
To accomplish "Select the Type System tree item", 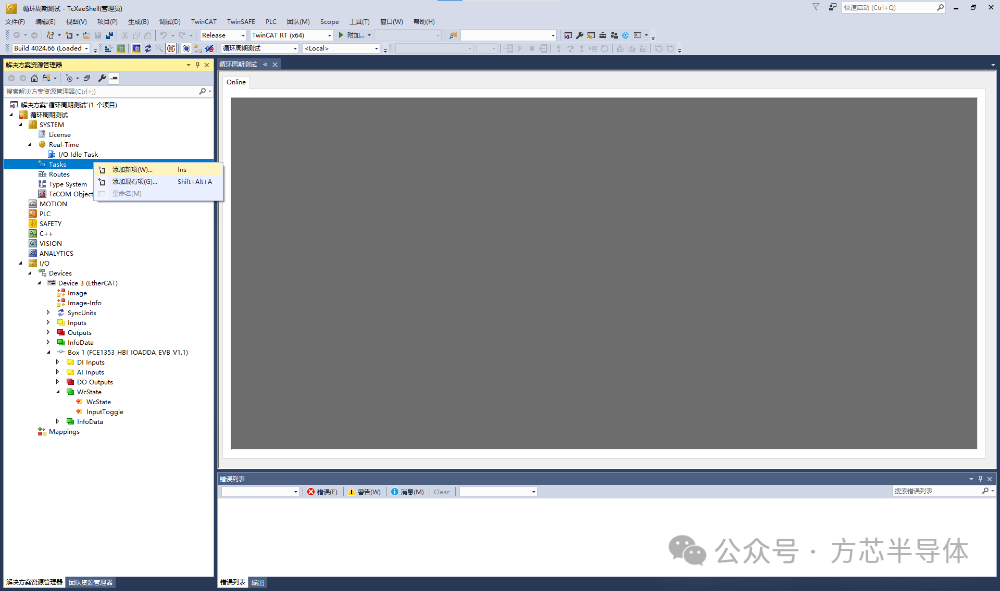I will [x=68, y=184].
